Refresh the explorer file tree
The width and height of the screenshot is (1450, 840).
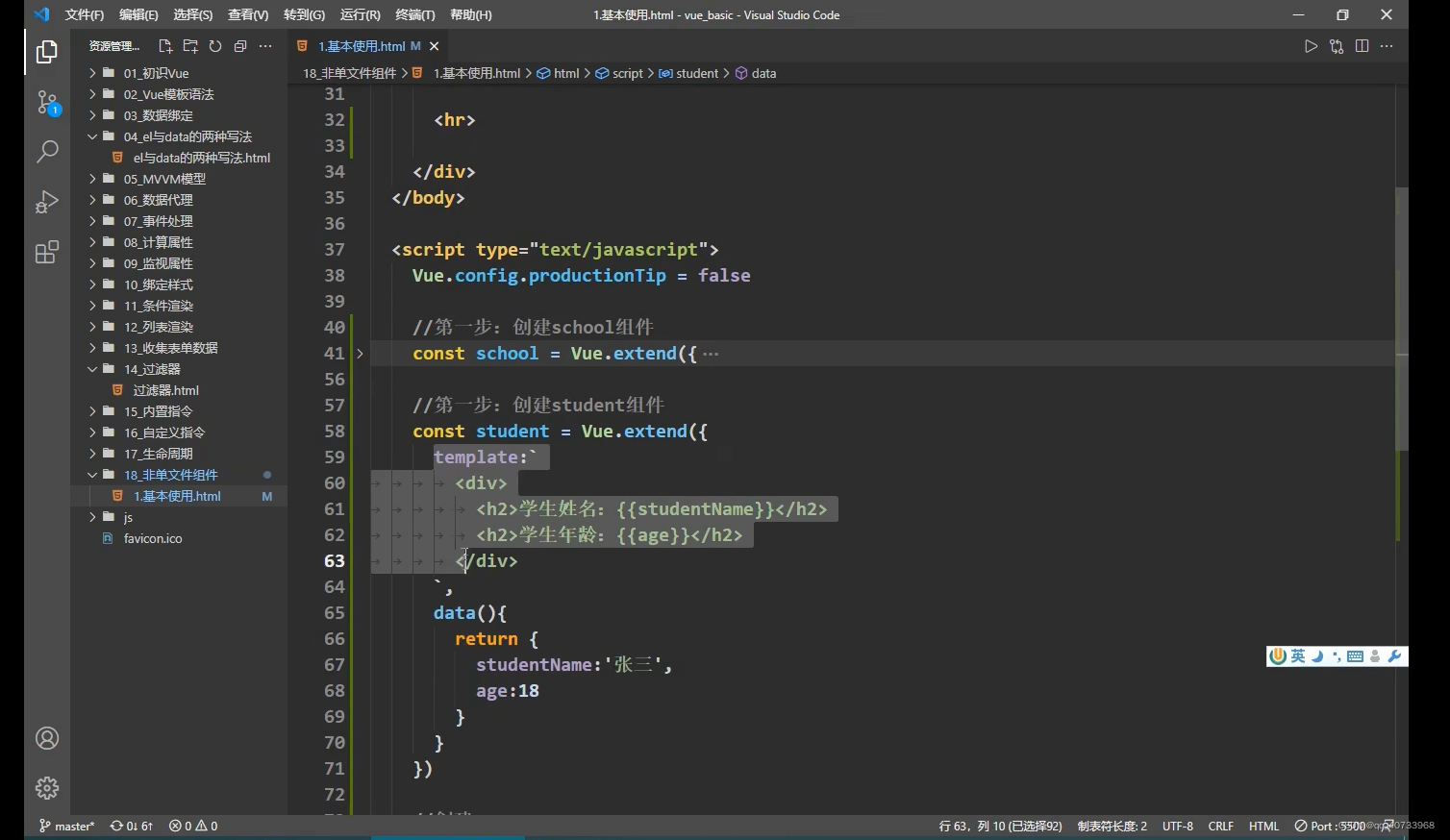click(215, 46)
